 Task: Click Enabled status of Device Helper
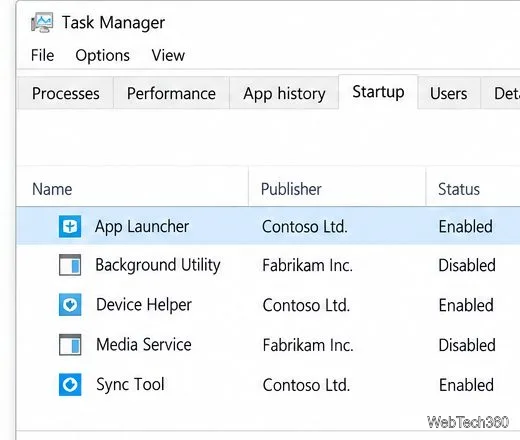click(466, 305)
